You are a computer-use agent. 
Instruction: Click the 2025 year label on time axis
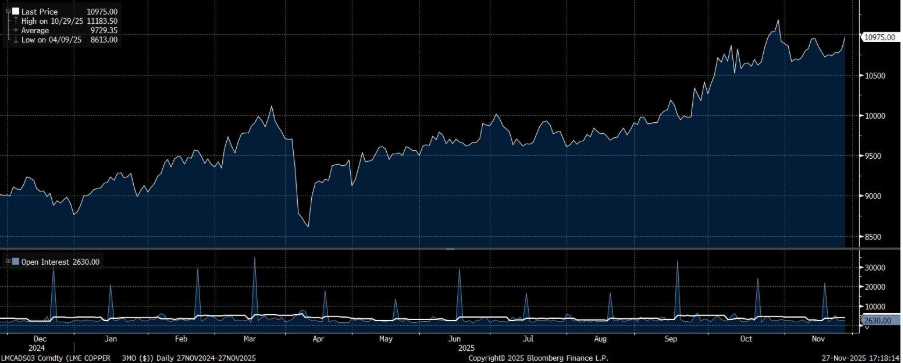click(465, 348)
